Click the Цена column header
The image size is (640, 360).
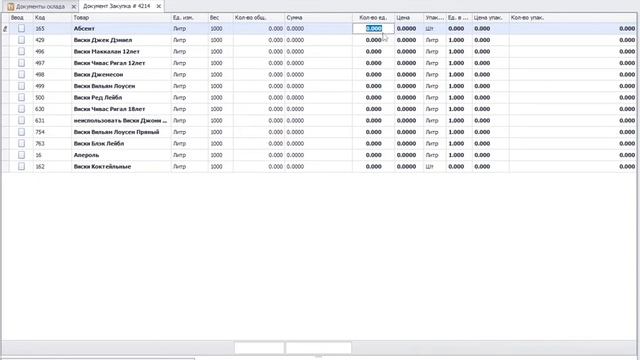(409, 18)
